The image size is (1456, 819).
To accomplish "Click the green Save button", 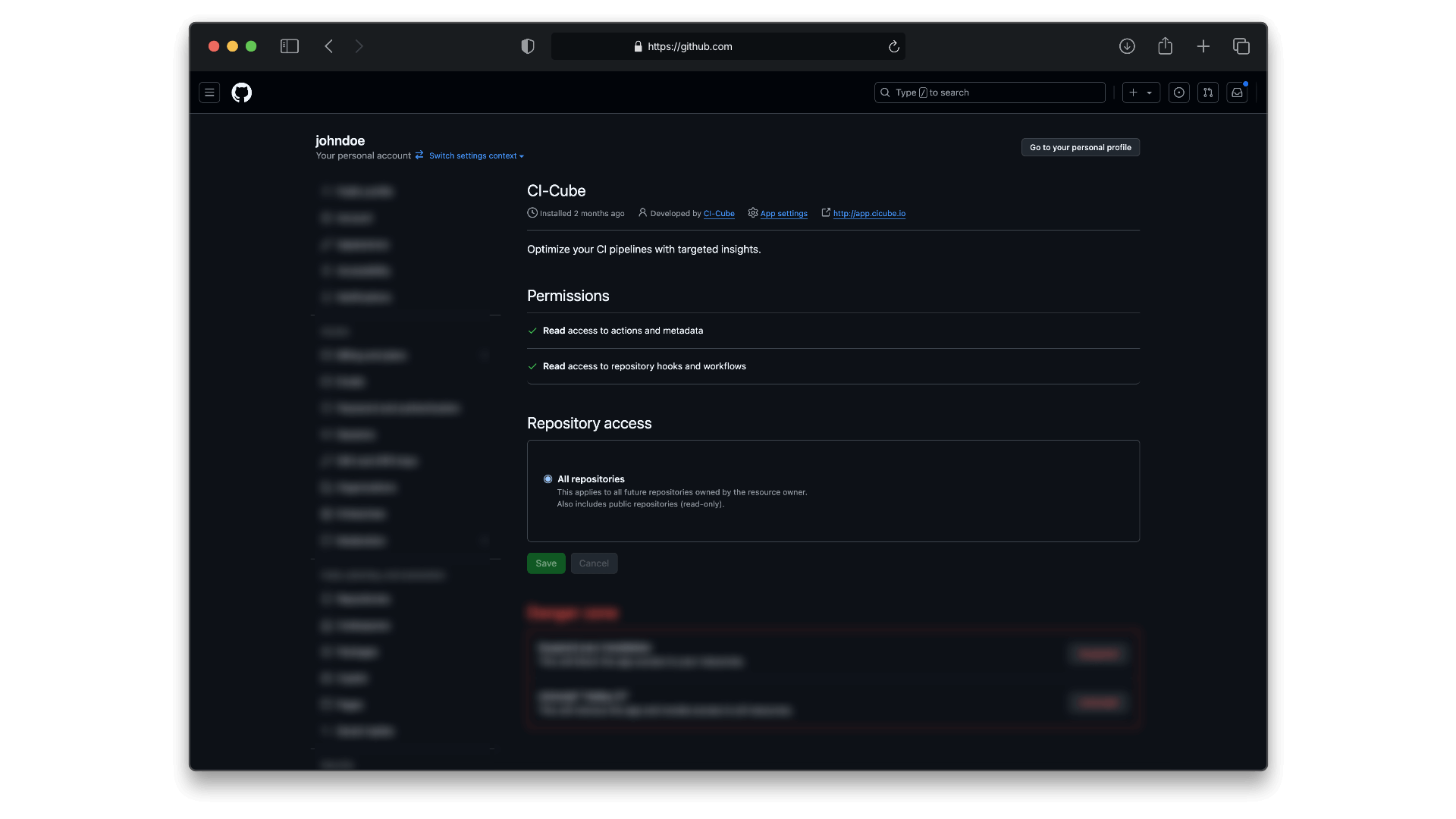I will click(546, 563).
